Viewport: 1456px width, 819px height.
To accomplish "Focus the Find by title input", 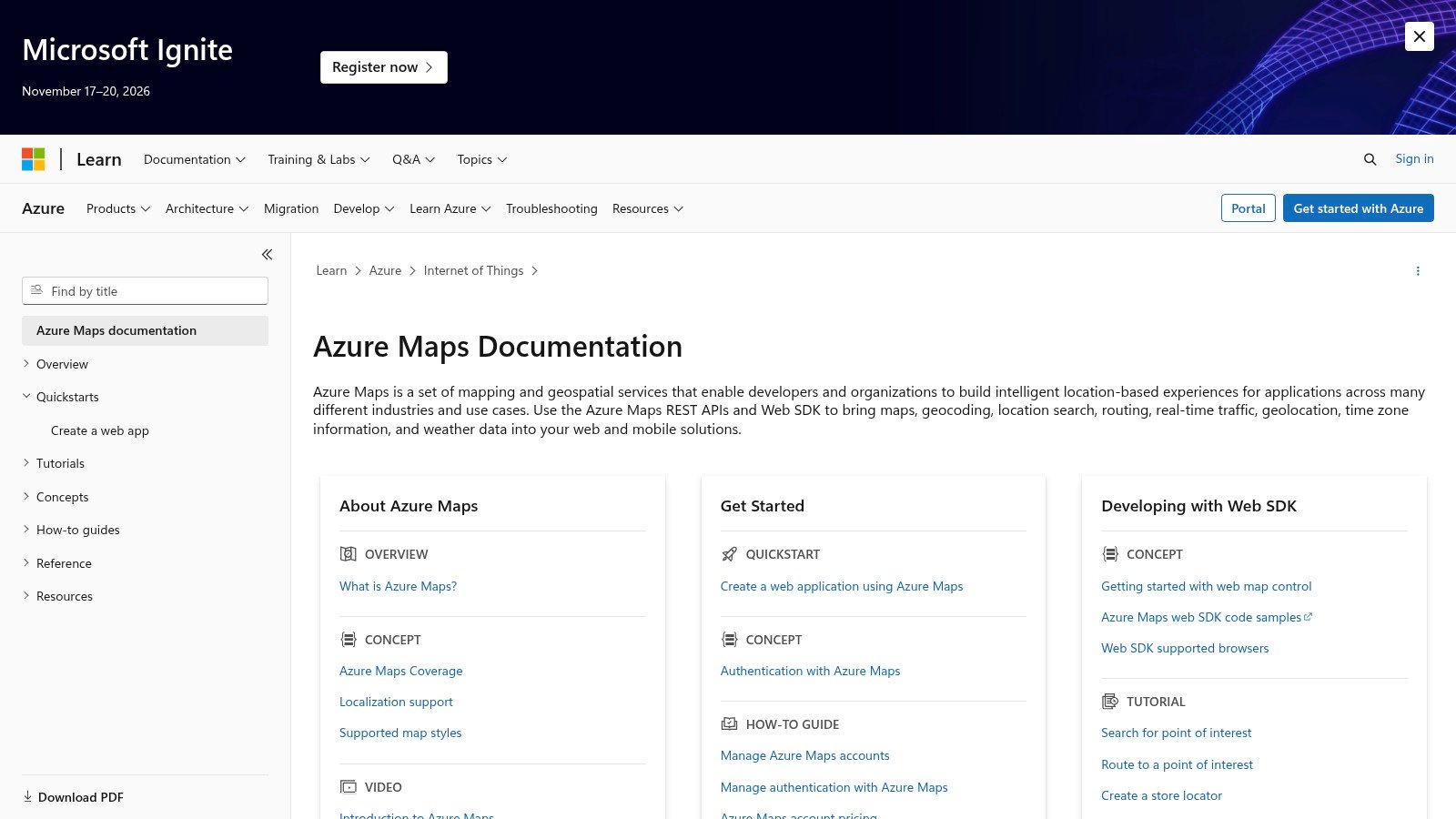I will coord(145,291).
